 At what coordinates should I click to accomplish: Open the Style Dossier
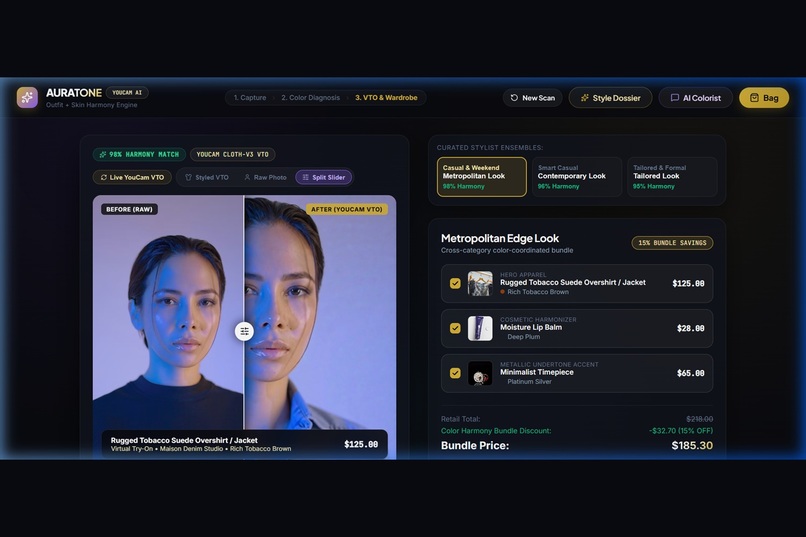(x=610, y=98)
